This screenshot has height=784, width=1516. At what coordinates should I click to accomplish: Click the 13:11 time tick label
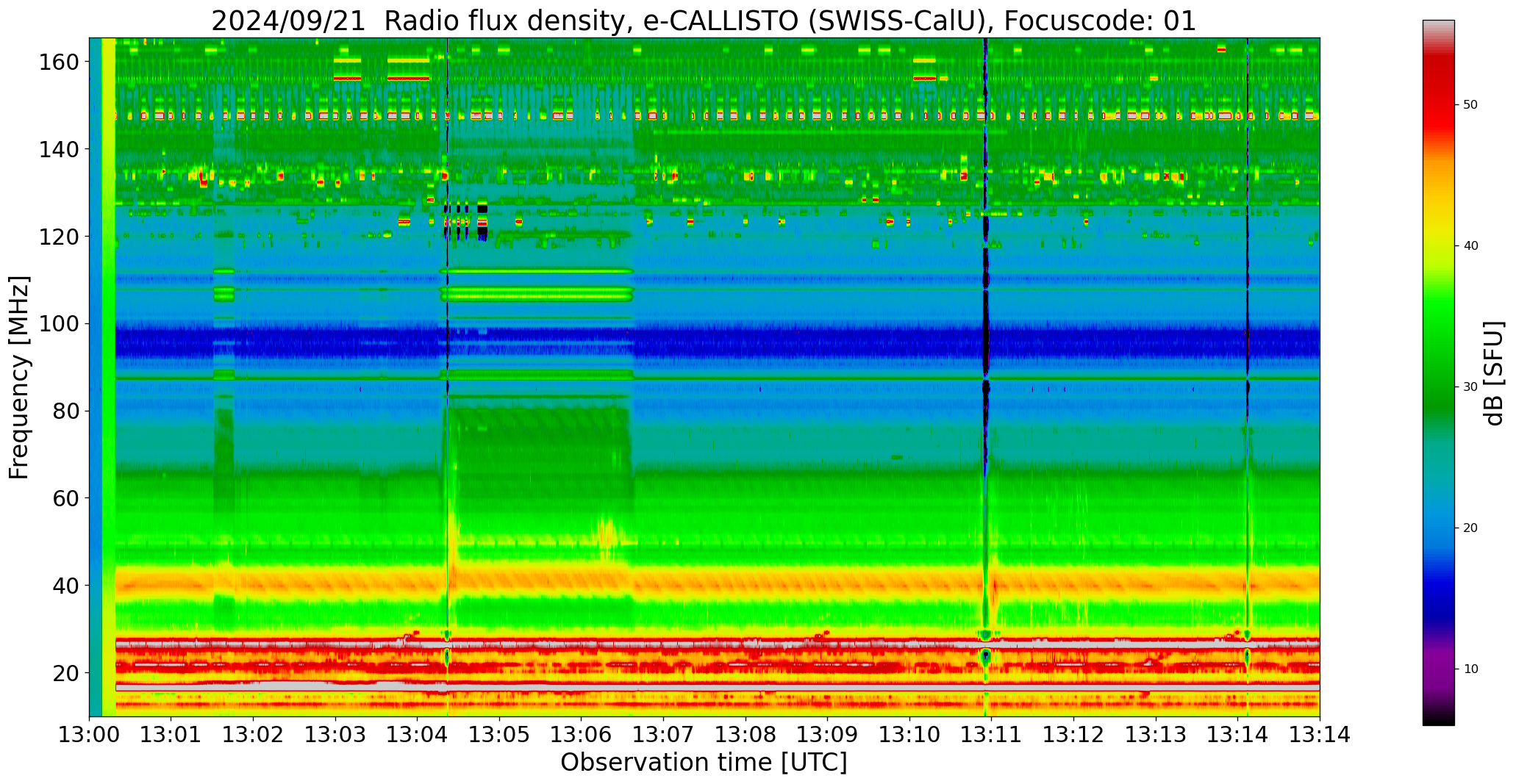(x=992, y=735)
